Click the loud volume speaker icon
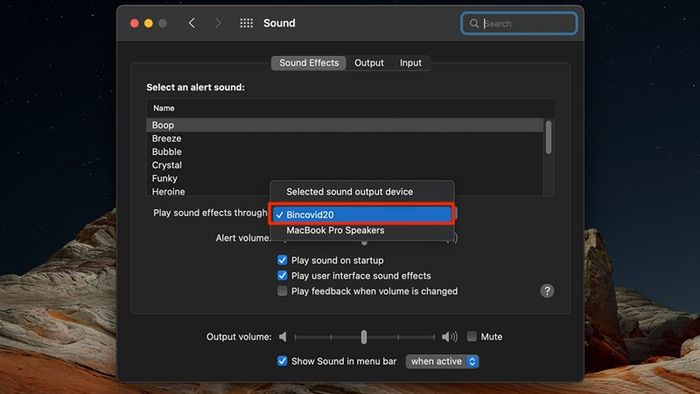The height and width of the screenshot is (394, 700). (449, 336)
